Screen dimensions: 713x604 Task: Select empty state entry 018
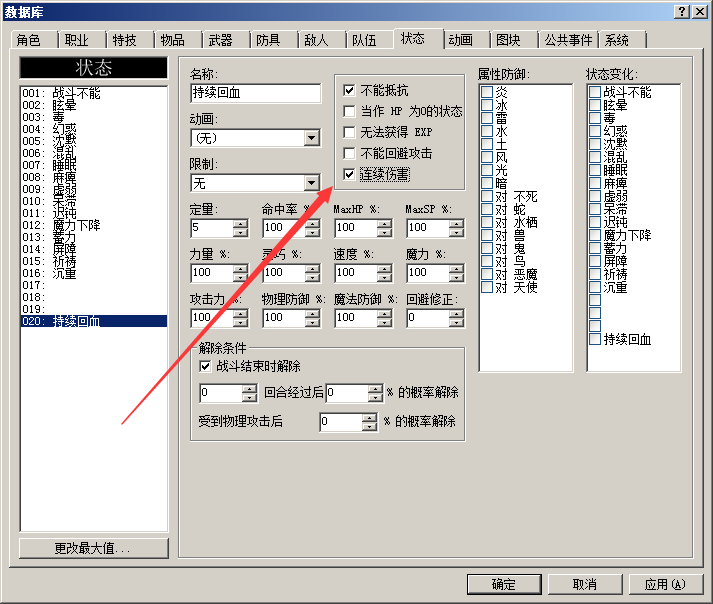94,297
